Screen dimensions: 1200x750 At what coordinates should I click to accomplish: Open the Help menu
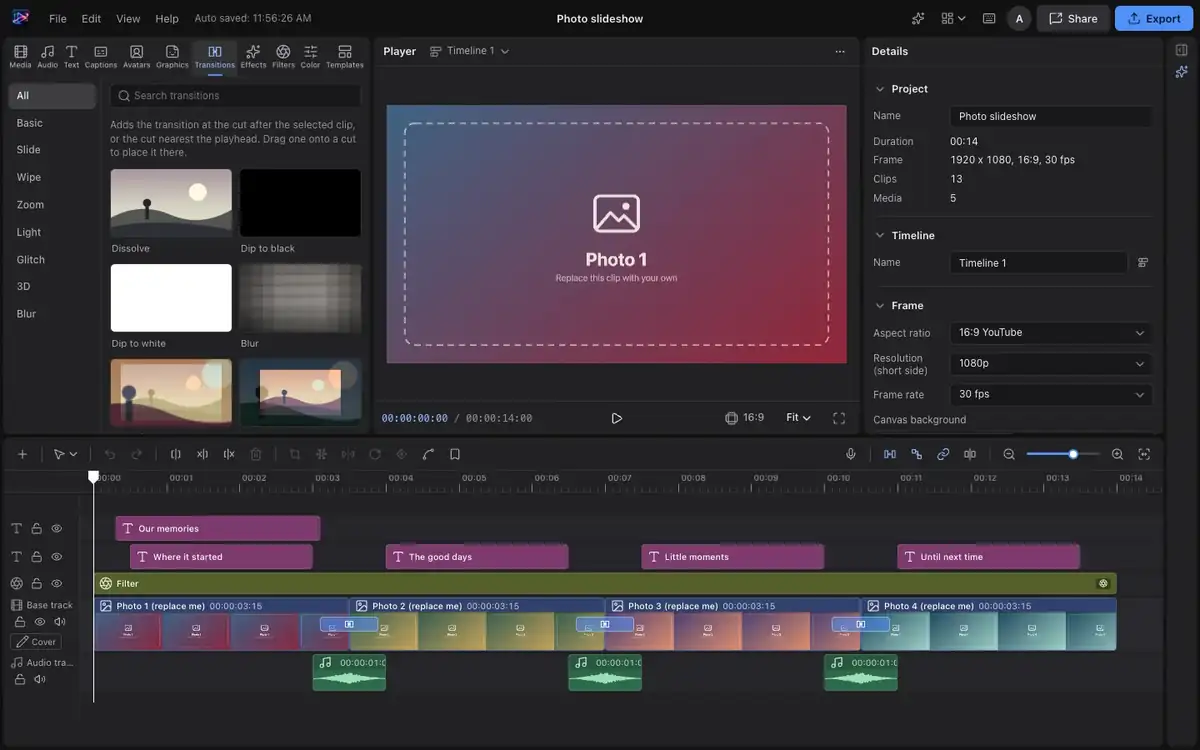point(167,19)
